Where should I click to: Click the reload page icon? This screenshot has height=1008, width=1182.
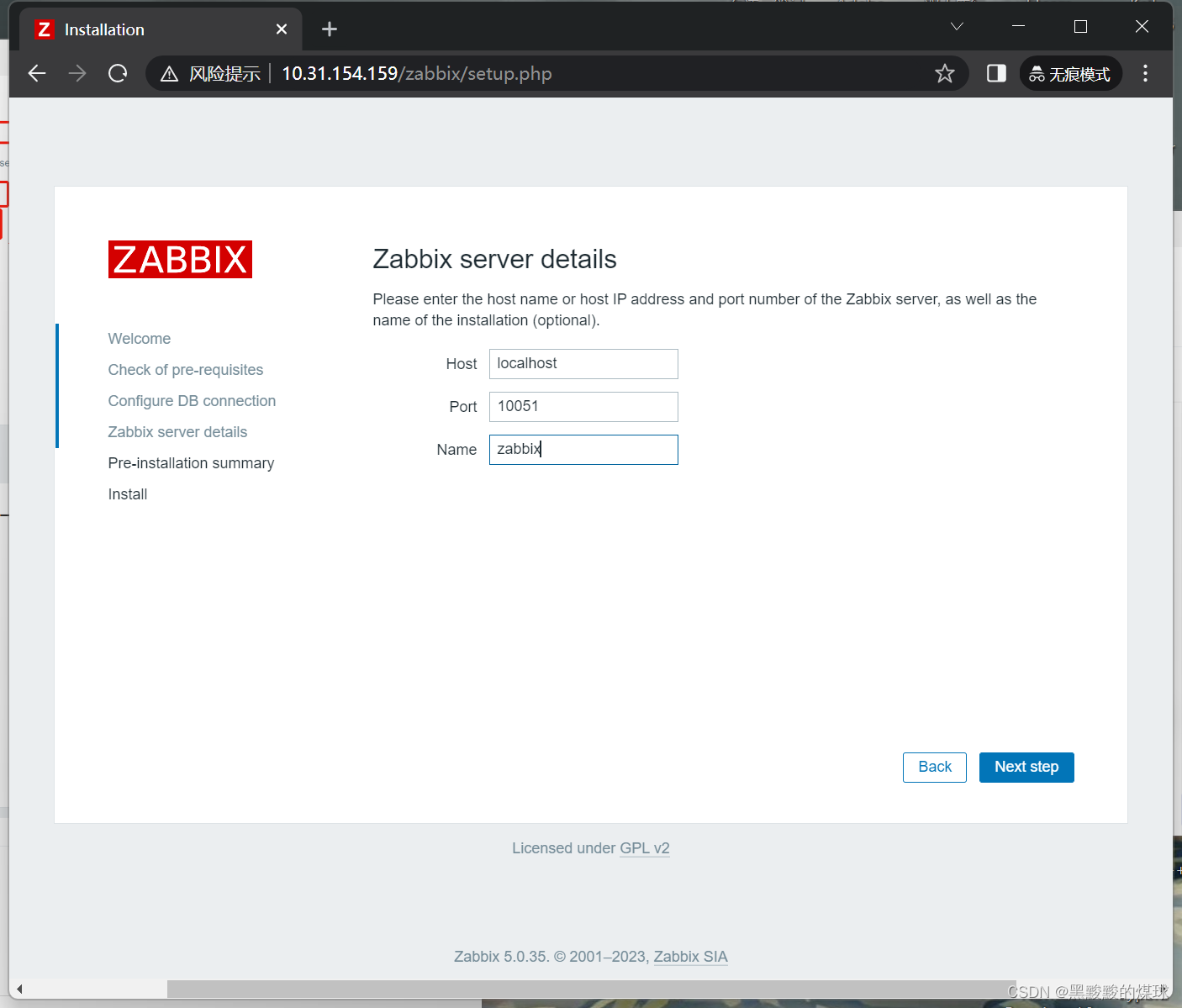(x=118, y=73)
